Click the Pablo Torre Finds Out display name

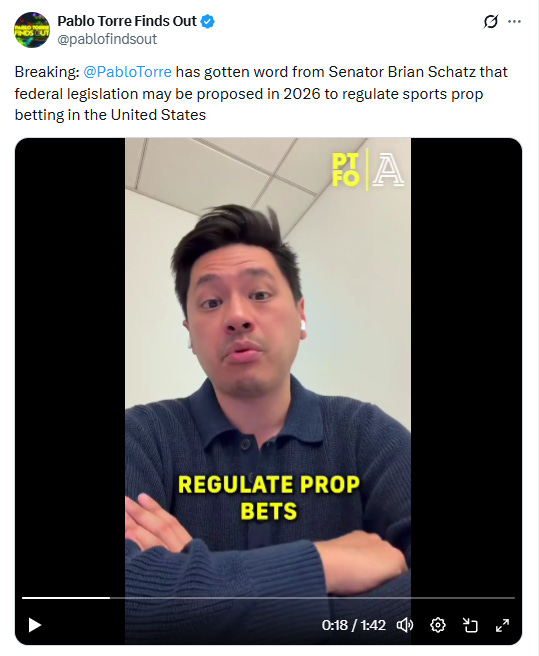coord(127,21)
